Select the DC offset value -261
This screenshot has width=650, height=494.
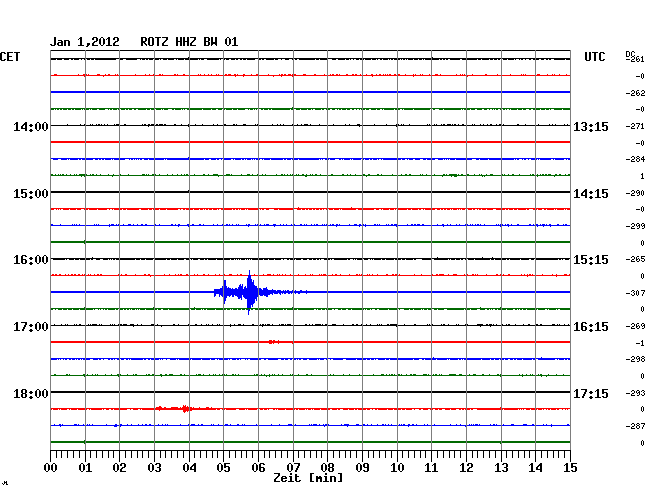coord(635,59)
